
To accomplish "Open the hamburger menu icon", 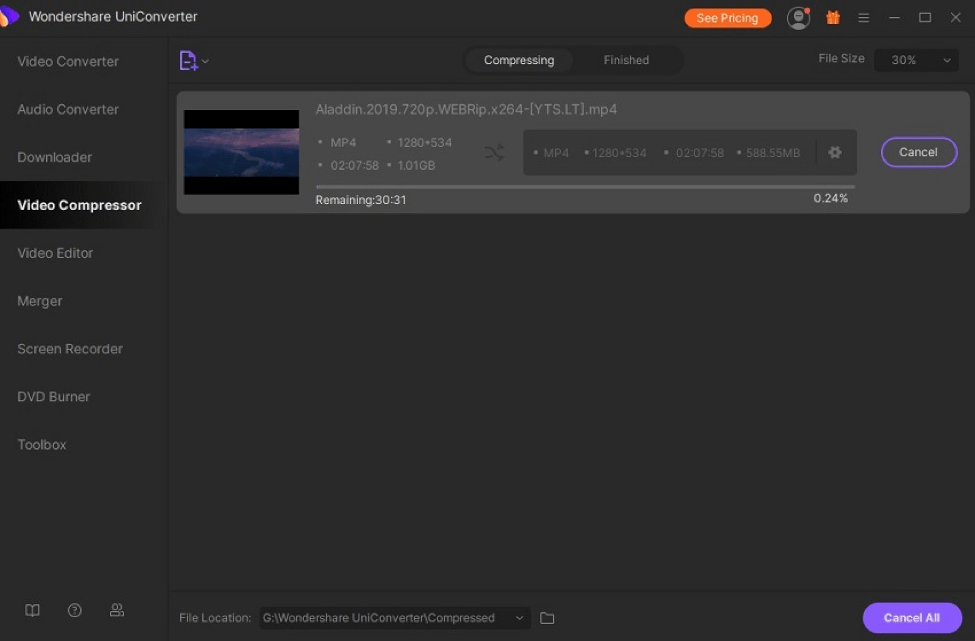I will point(863,18).
